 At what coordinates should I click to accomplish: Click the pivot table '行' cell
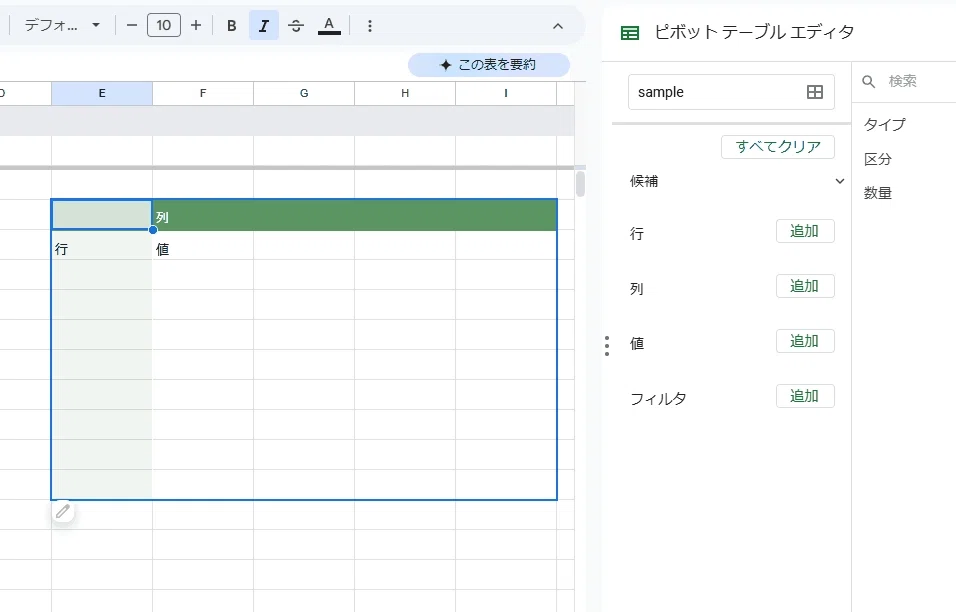[x=102, y=246]
